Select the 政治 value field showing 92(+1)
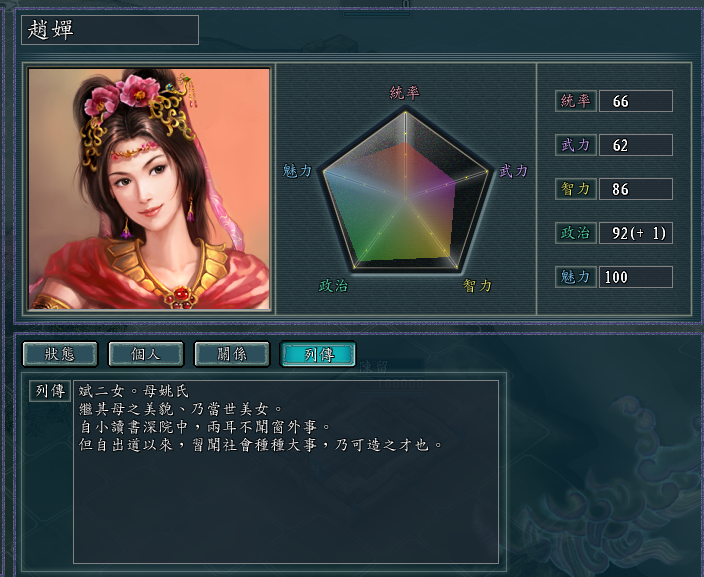704x577 pixels. tap(636, 233)
